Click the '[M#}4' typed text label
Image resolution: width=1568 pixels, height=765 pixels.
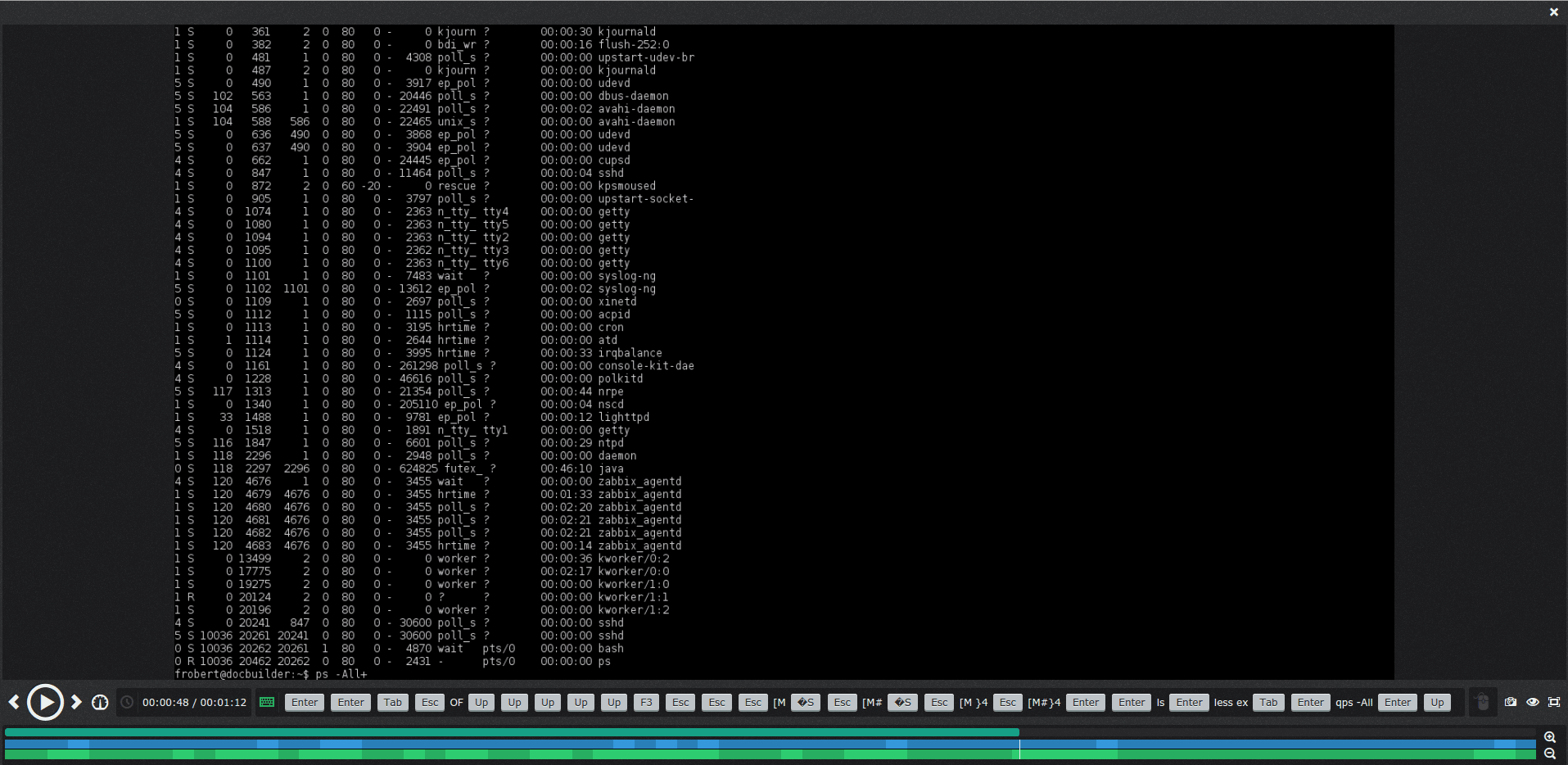pos(1044,702)
